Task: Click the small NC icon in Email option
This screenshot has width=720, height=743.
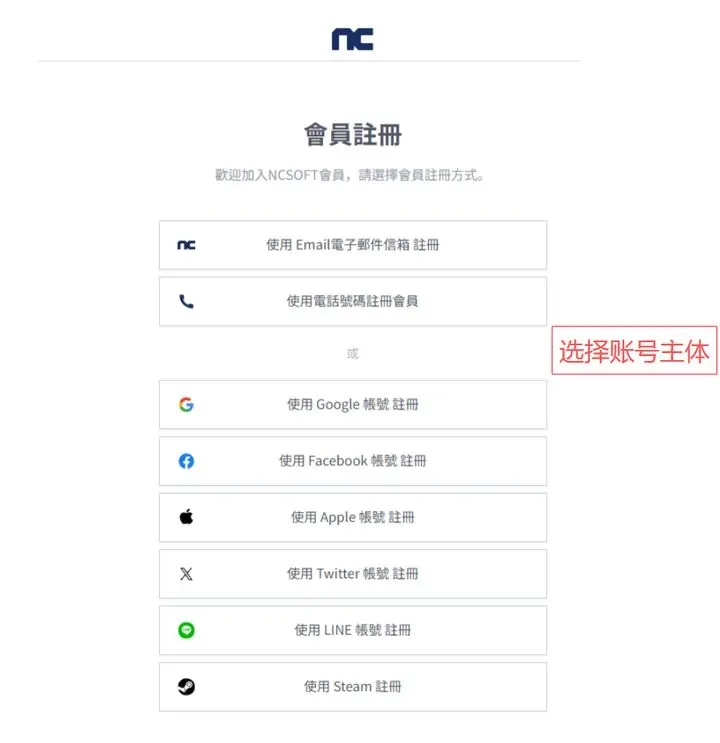Action: 186,244
